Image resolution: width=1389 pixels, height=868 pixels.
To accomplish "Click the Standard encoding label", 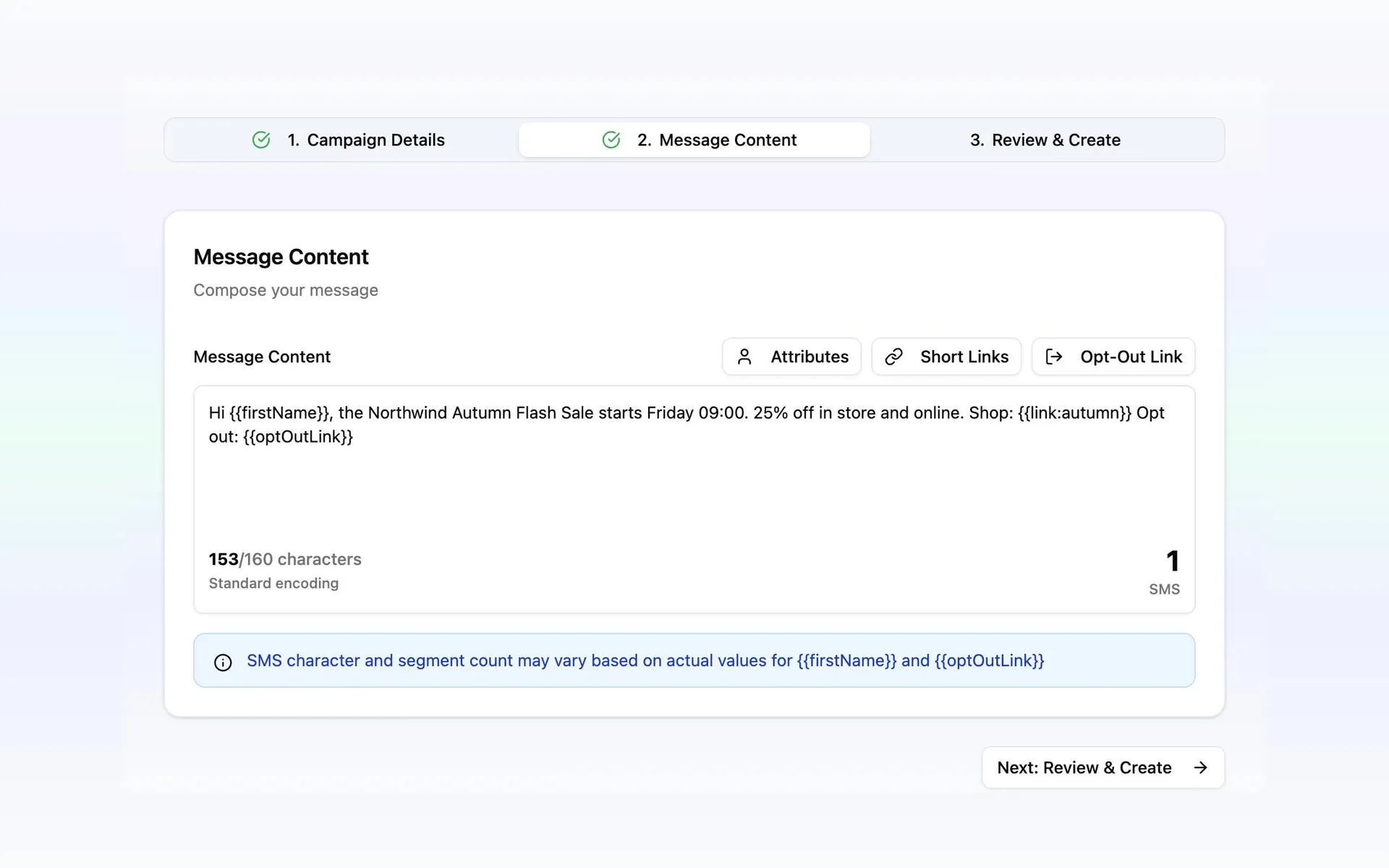I will click(x=273, y=583).
